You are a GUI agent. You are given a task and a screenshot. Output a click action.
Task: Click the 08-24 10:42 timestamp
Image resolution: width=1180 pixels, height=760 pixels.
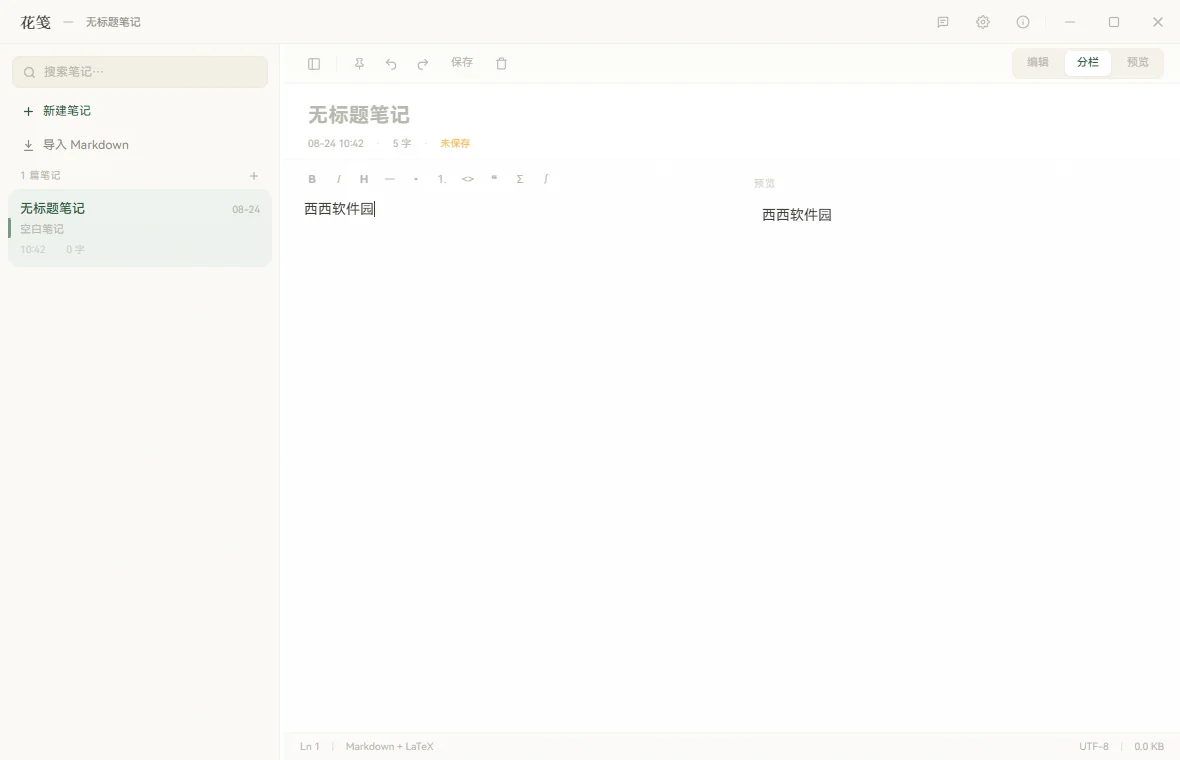pyautogui.click(x=336, y=144)
